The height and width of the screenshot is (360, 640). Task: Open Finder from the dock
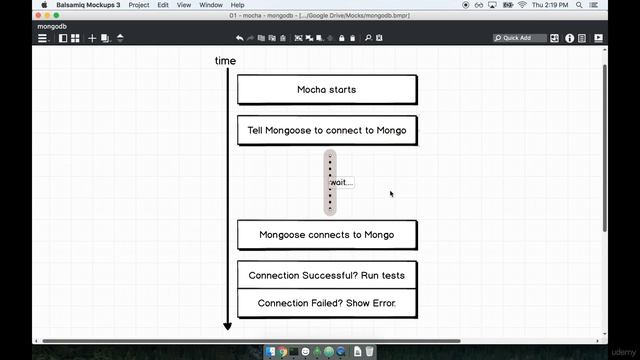click(270, 351)
